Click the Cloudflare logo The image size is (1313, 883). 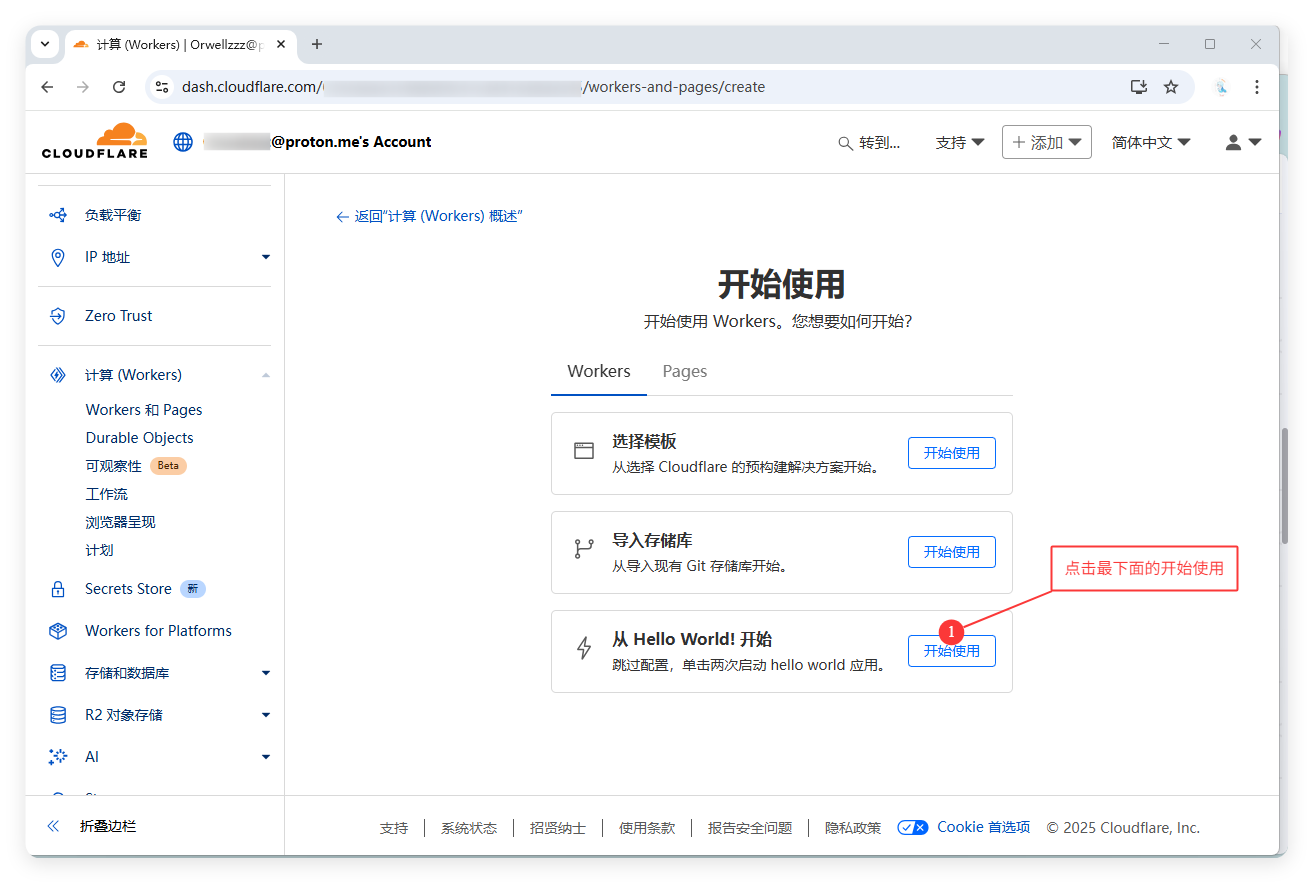point(95,141)
